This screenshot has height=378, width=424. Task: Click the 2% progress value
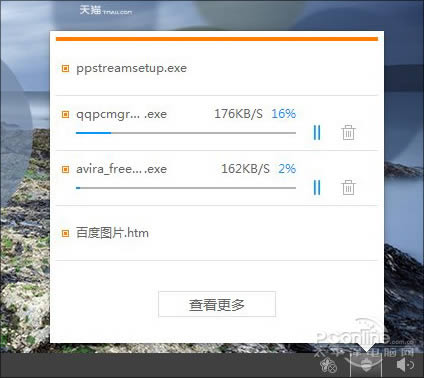pyautogui.click(x=287, y=169)
